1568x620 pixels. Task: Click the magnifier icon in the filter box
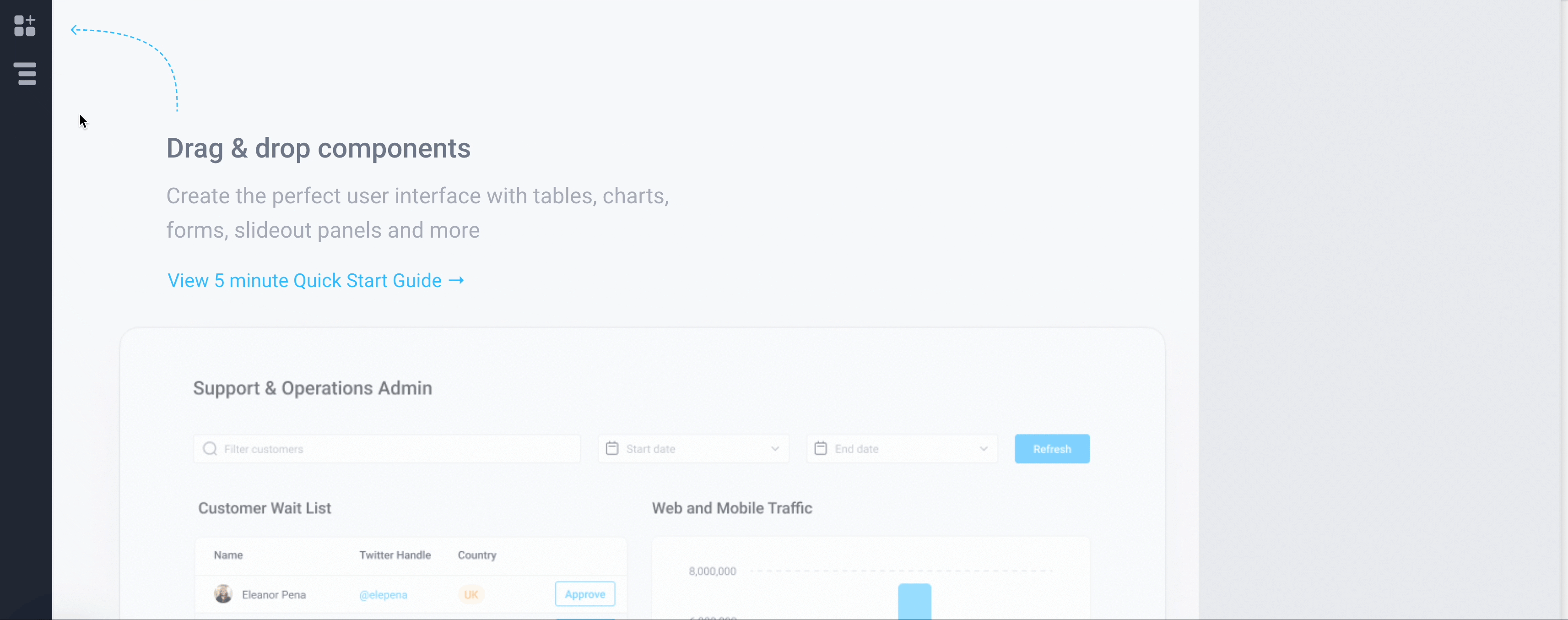210,448
